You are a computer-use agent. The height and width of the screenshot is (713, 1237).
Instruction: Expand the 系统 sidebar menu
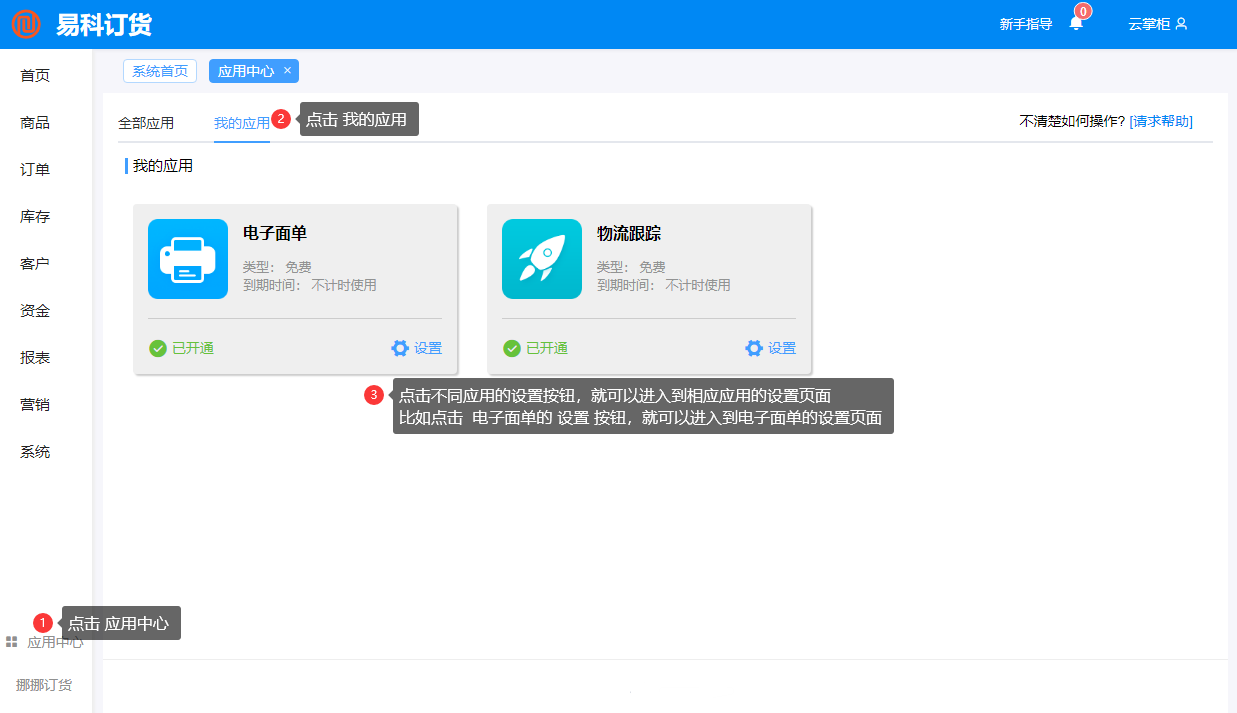click(x=35, y=452)
